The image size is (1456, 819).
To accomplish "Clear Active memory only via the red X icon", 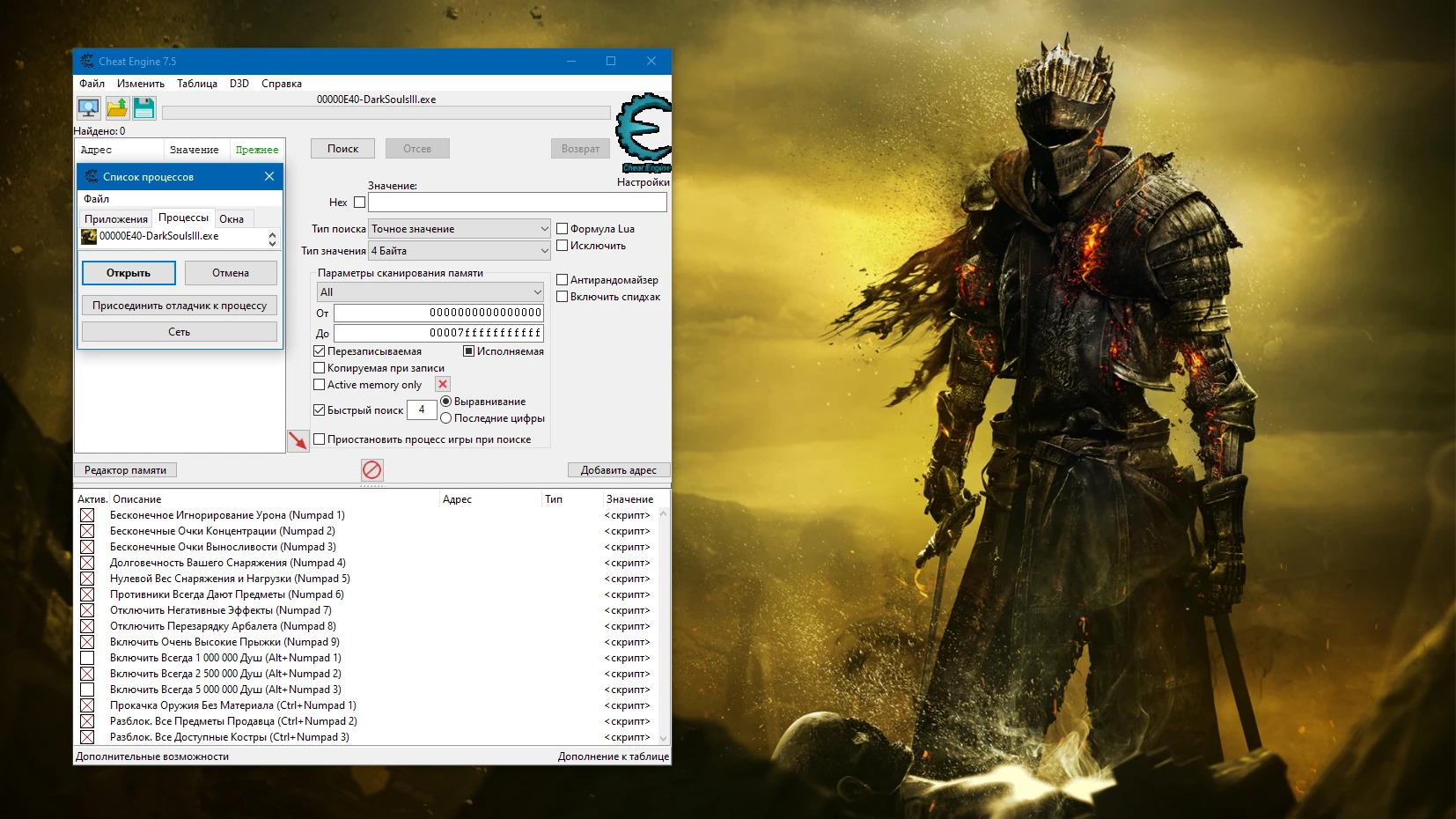I will [442, 384].
